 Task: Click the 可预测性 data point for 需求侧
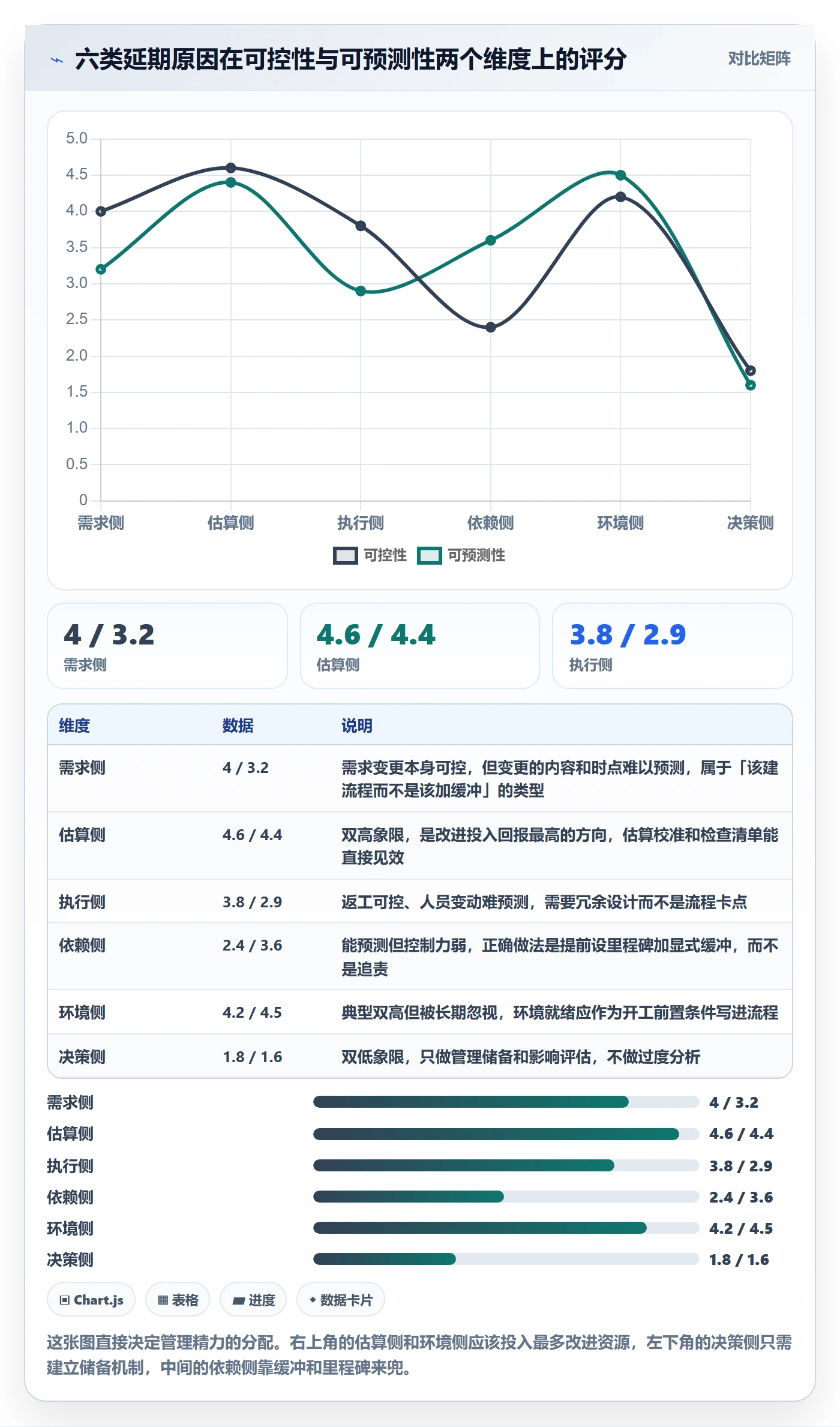[101, 269]
